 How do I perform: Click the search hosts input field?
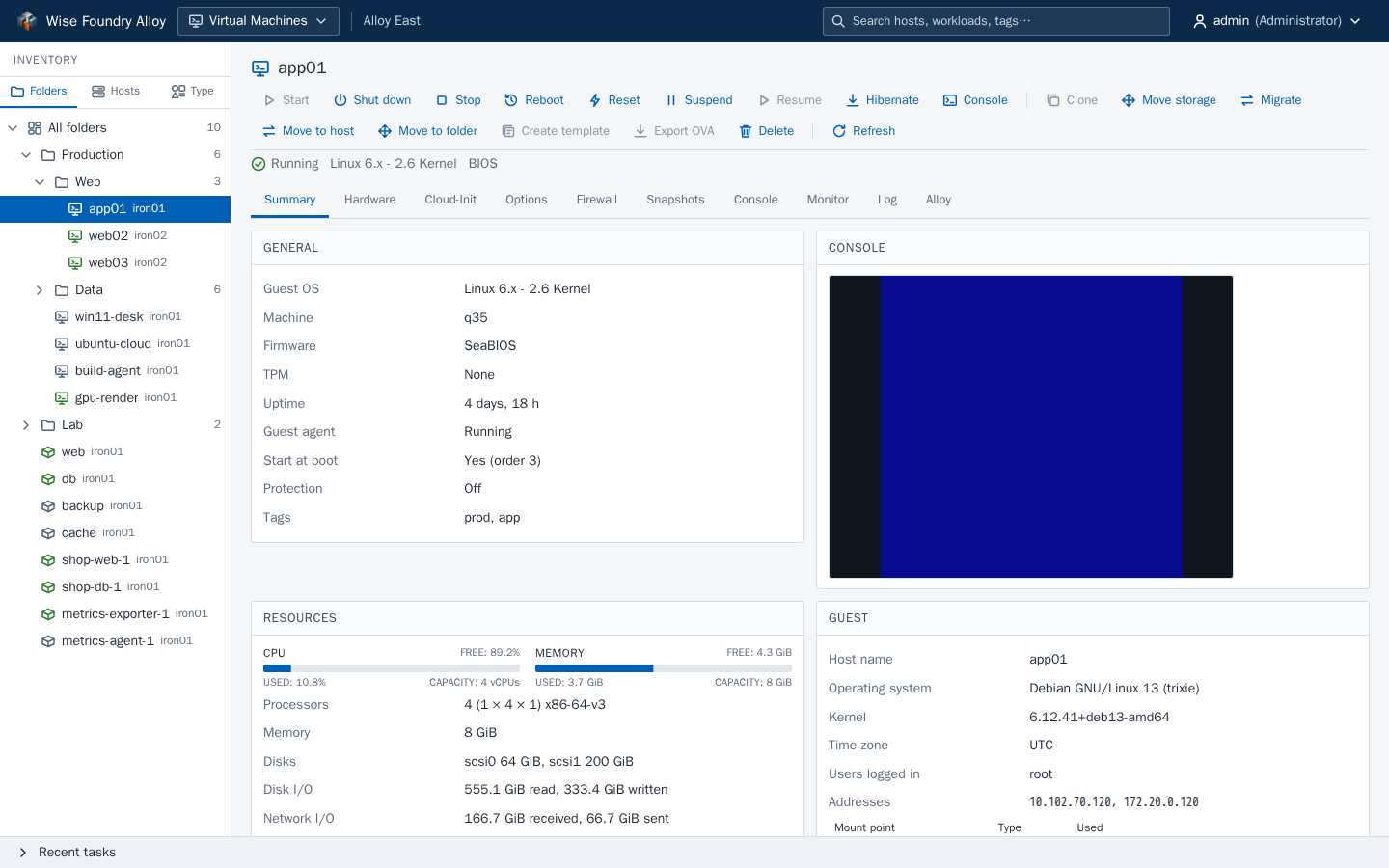[996, 21]
